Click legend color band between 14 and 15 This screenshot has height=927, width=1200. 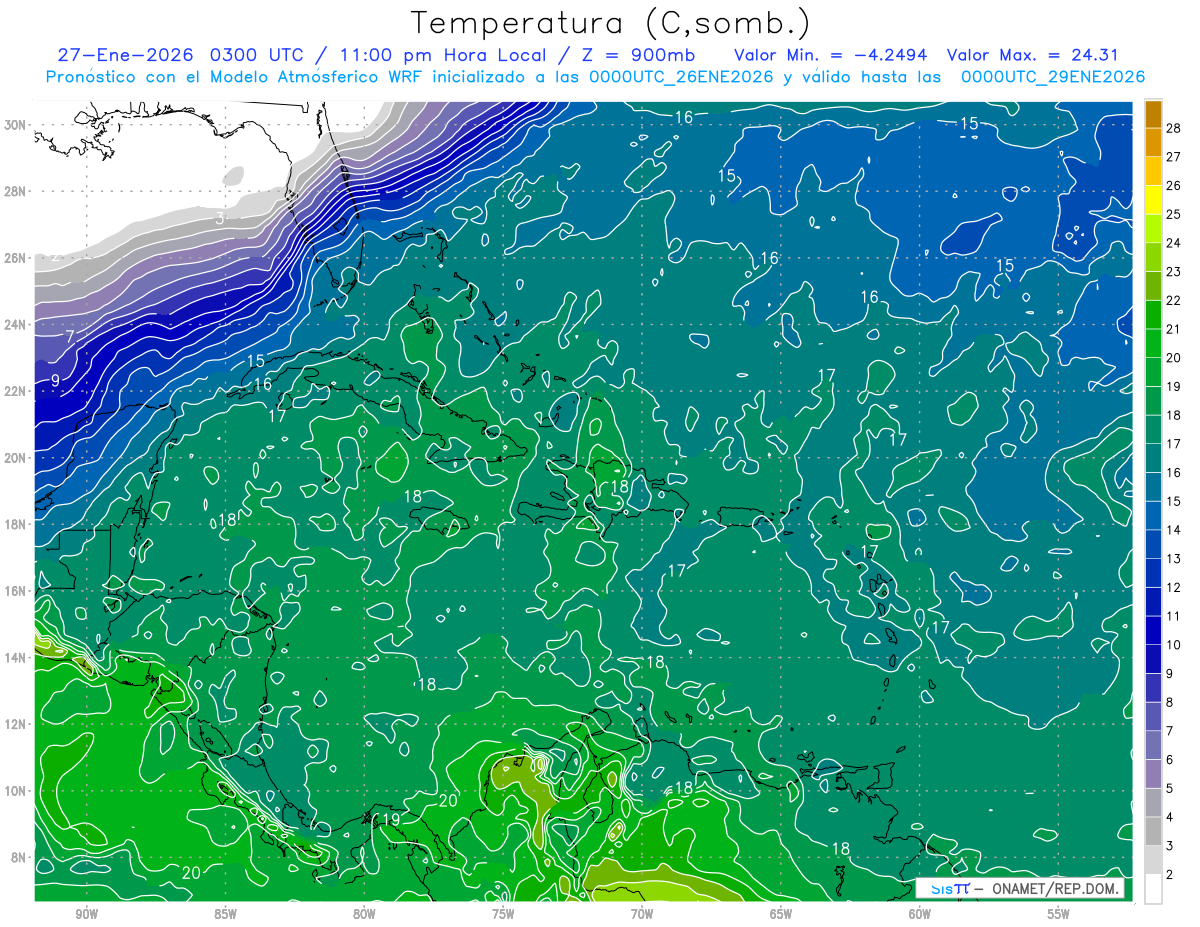tap(1153, 516)
